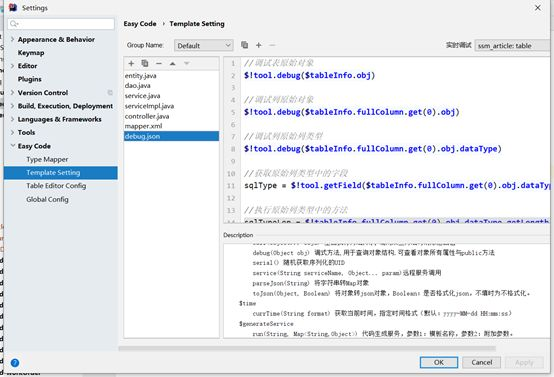Select the controller.java template
Image resolution: width=554 pixels, height=377 pixels.
pyautogui.click(x=147, y=116)
